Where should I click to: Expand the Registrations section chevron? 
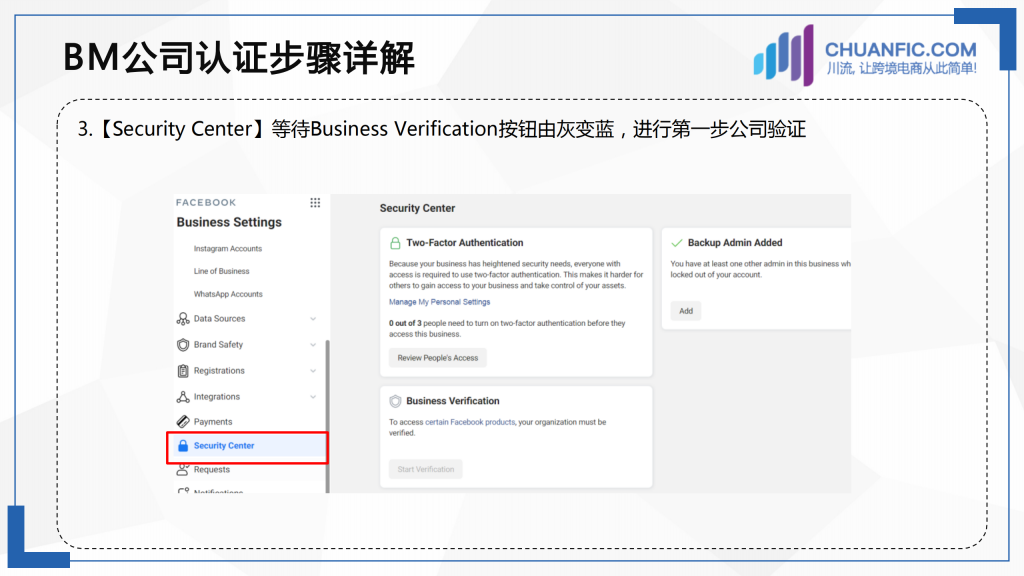click(x=313, y=371)
